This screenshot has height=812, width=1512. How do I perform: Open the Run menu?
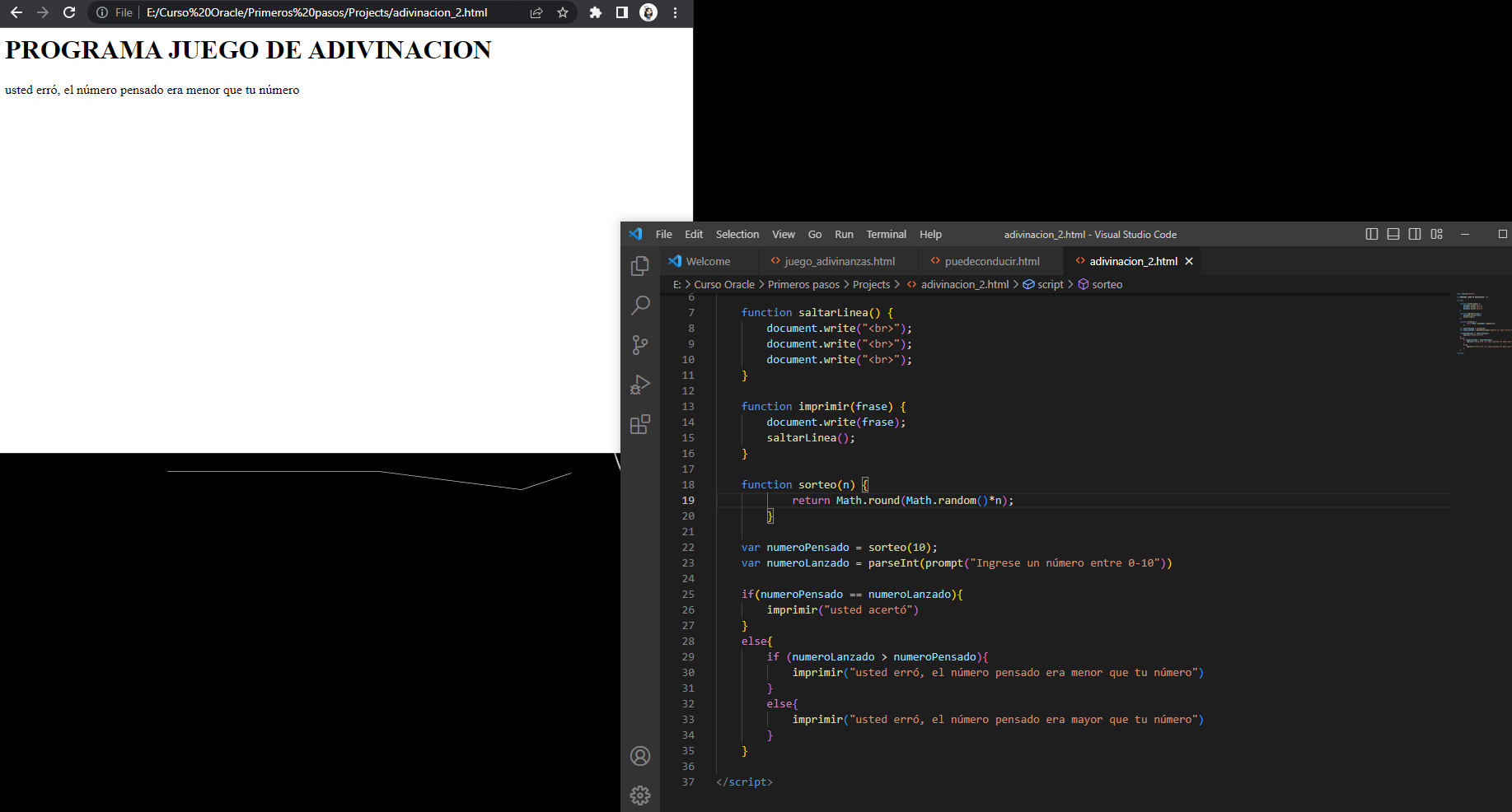[844, 234]
